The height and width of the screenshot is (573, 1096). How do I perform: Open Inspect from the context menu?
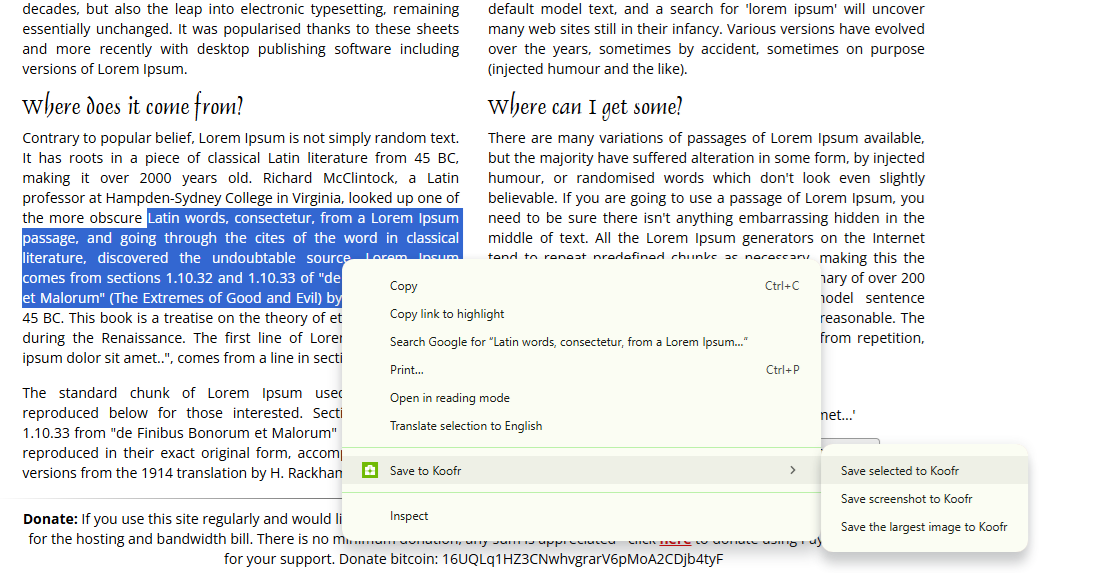coord(581,516)
